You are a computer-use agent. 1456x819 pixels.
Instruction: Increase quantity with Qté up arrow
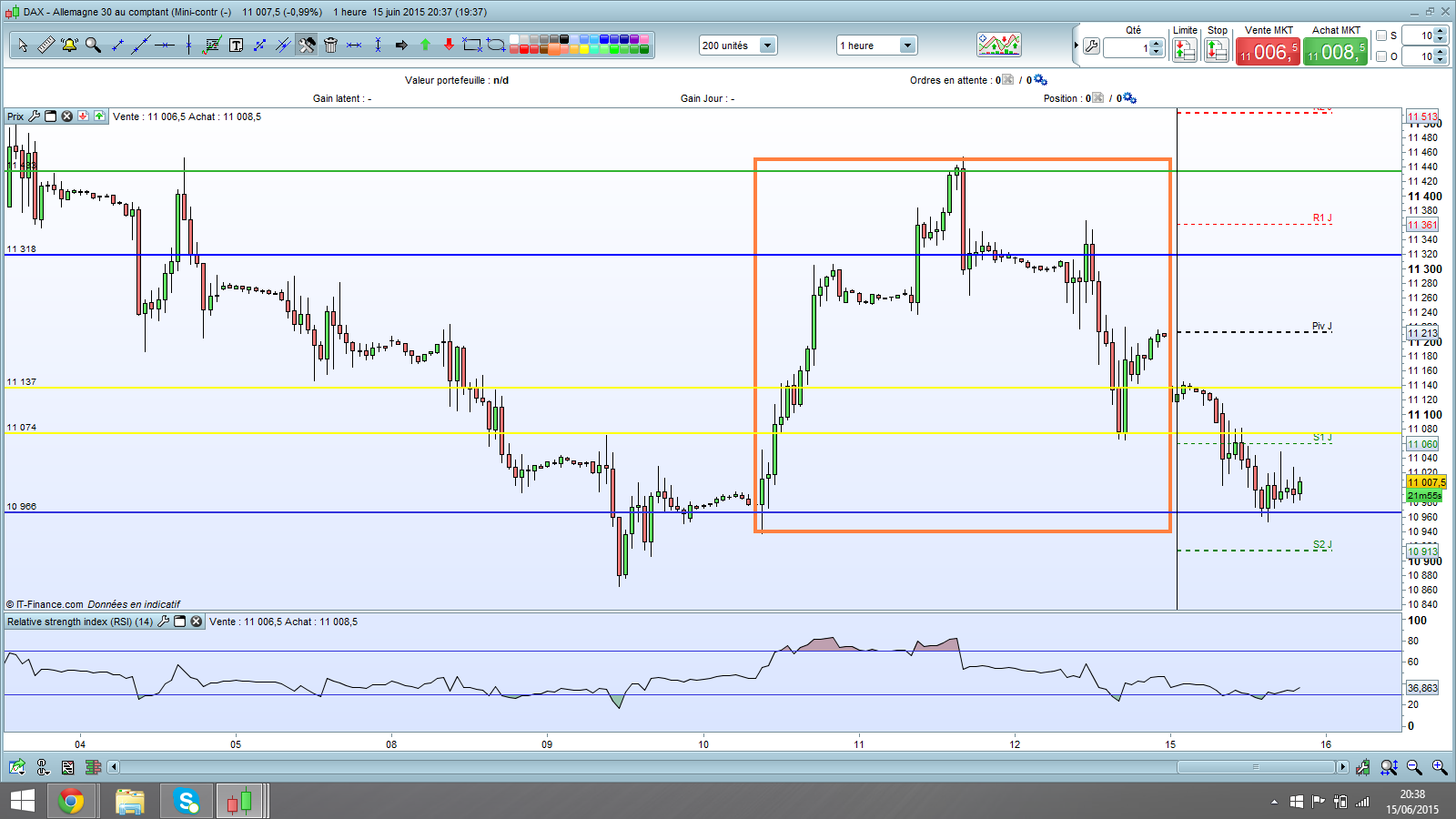click(1157, 43)
